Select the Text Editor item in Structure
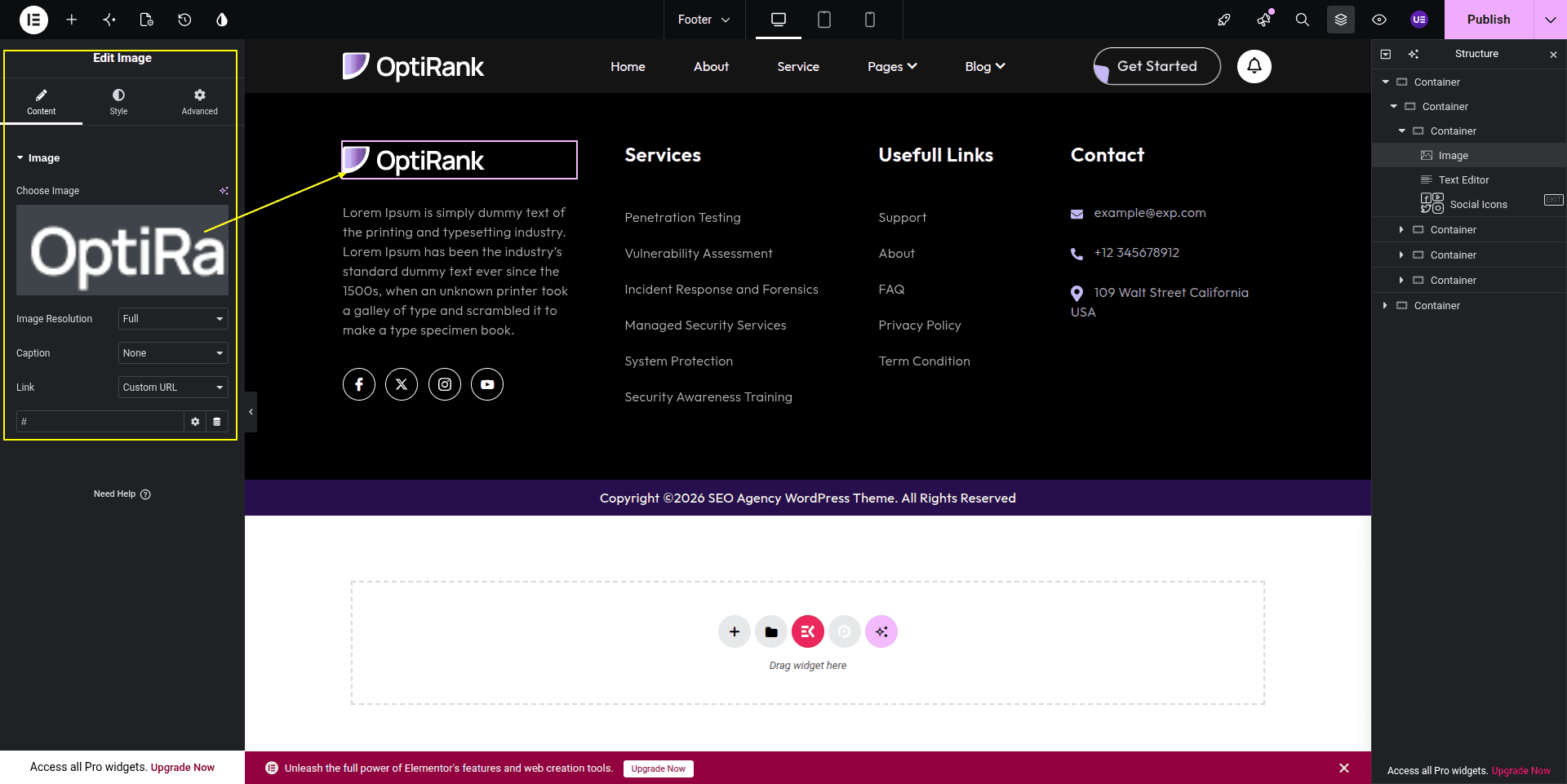This screenshot has height=784, width=1567. (1469, 180)
